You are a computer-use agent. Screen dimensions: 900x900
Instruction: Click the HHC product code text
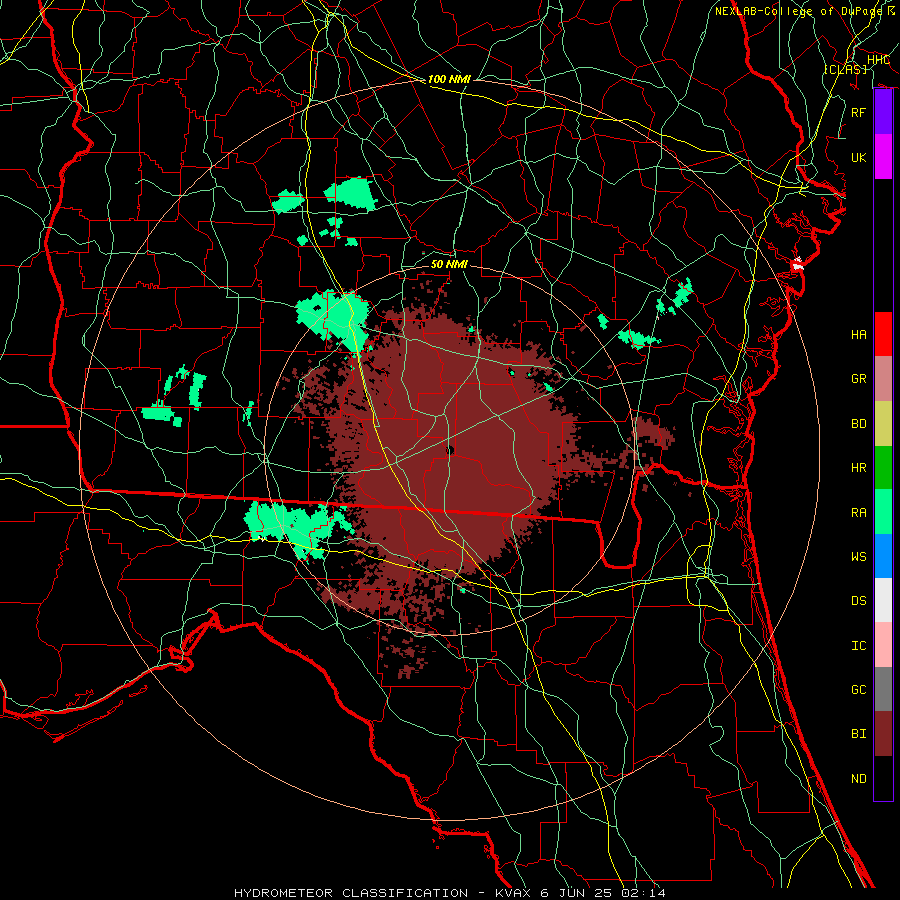coord(878,60)
